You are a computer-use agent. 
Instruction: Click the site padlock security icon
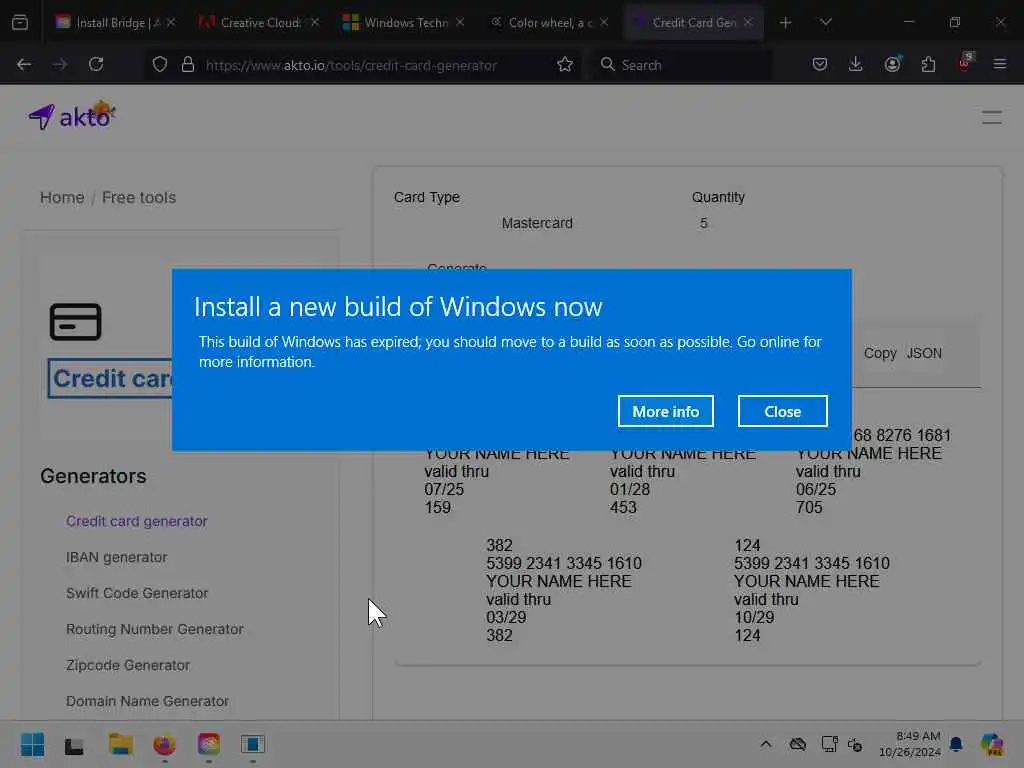(188, 65)
